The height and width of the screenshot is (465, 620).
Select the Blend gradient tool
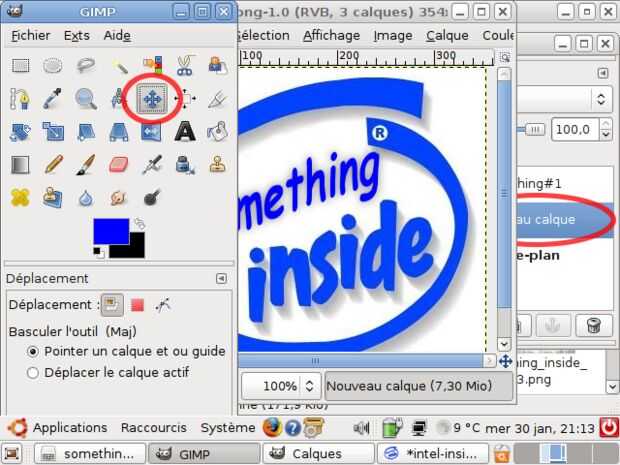20,165
